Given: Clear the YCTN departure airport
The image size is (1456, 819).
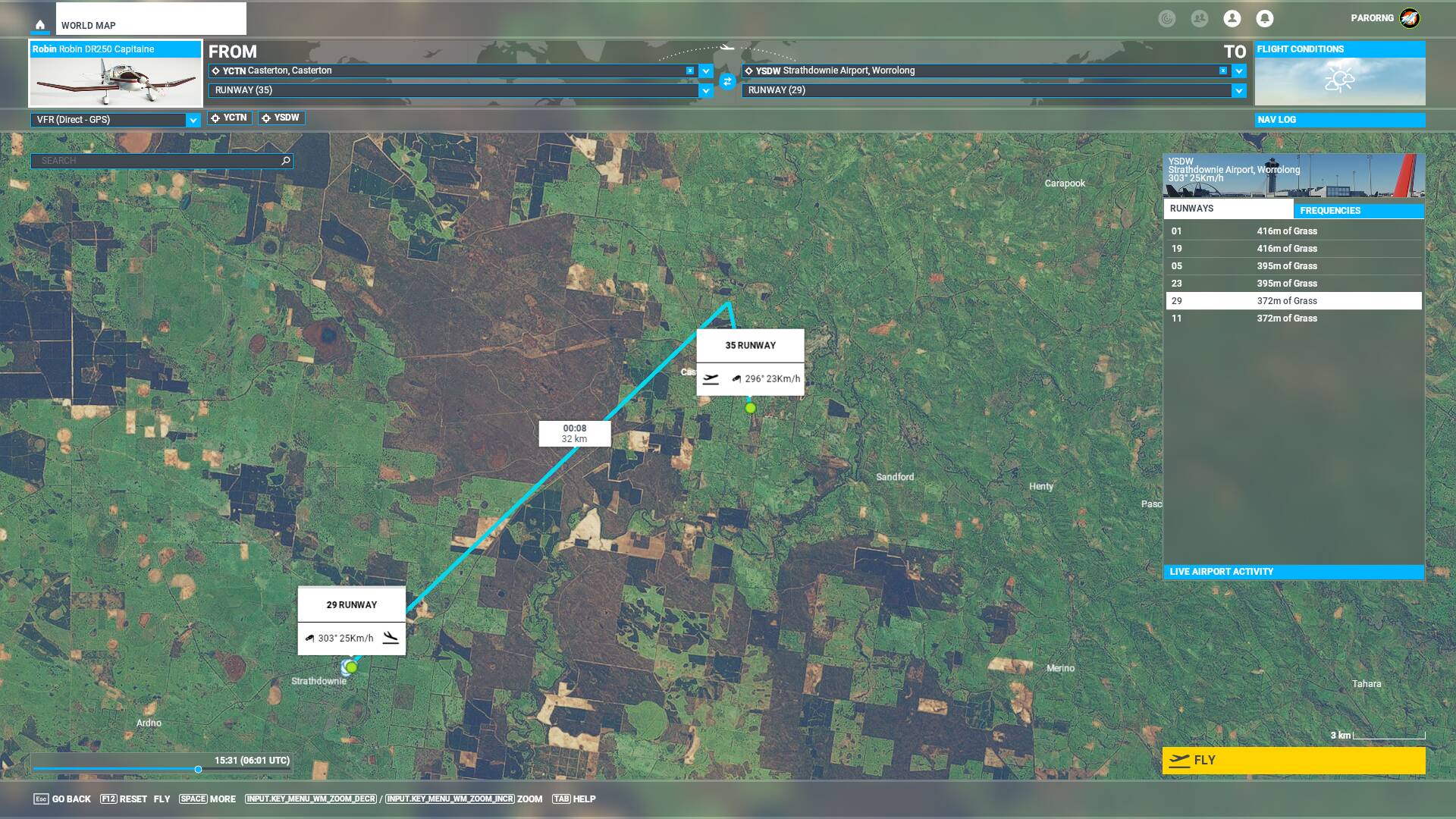Looking at the screenshot, I should tap(689, 71).
